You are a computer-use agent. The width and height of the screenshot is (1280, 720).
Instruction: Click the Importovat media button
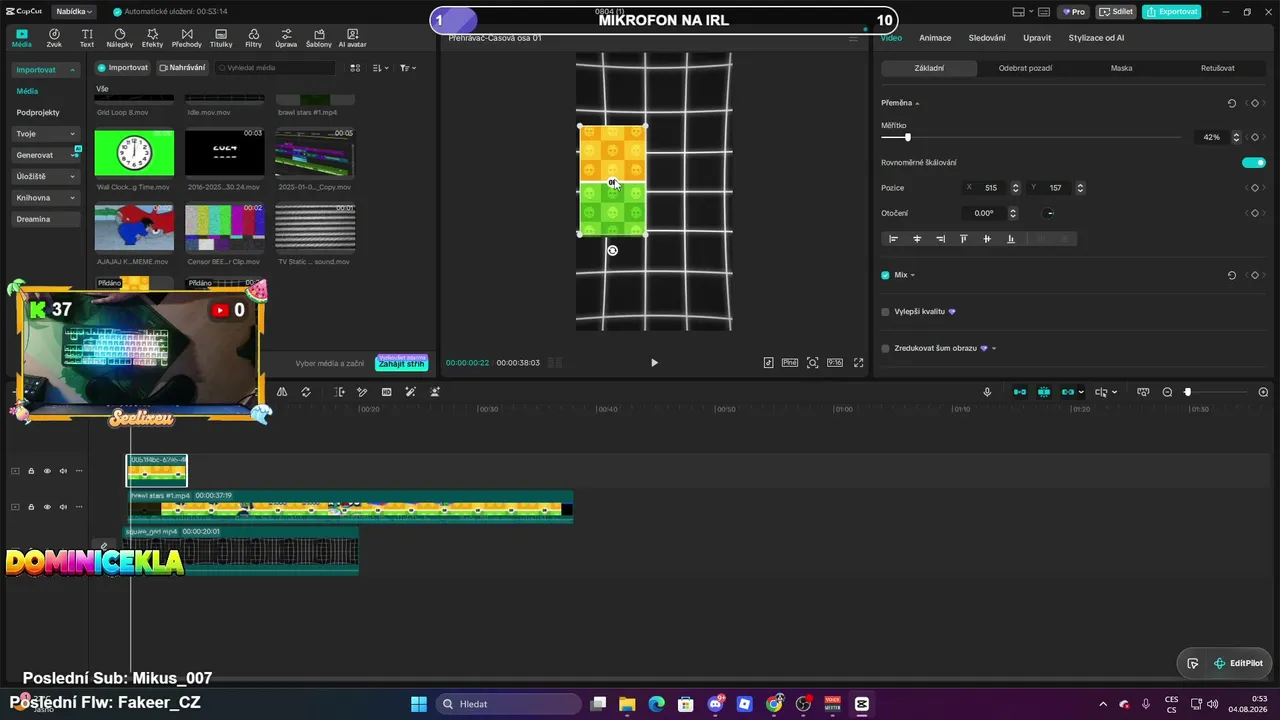123,68
